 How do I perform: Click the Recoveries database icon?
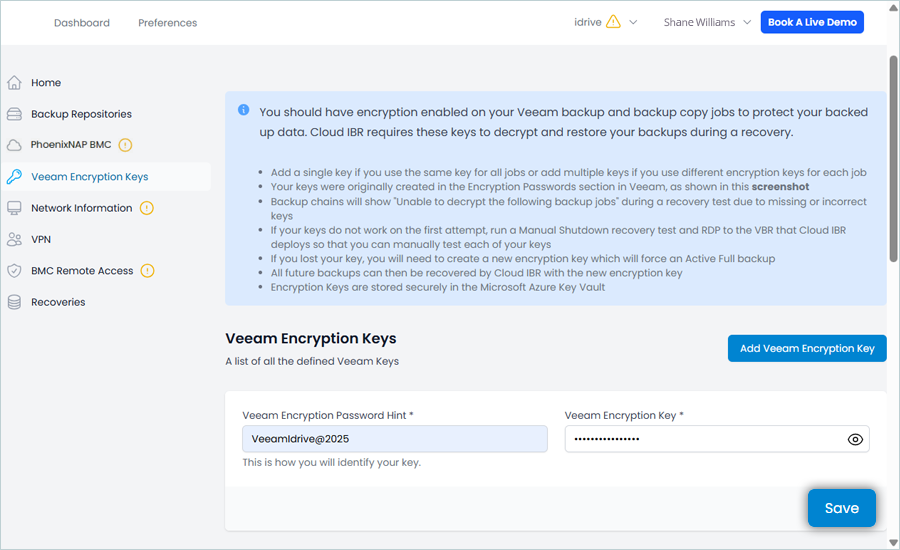point(14,302)
